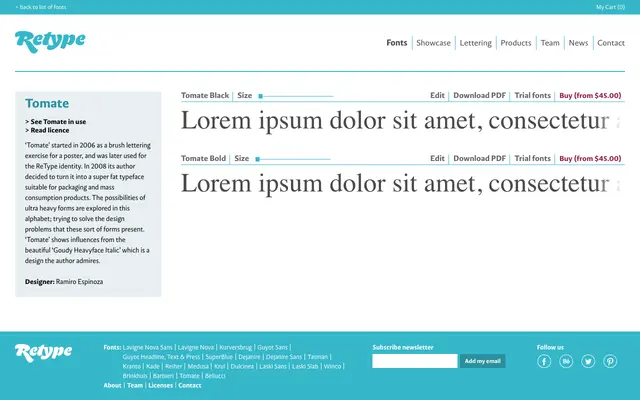This screenshot has width=640, height=400.
Task: Open the Dulcinea font link
Action: pyautogui.click(x=242, y=366)
